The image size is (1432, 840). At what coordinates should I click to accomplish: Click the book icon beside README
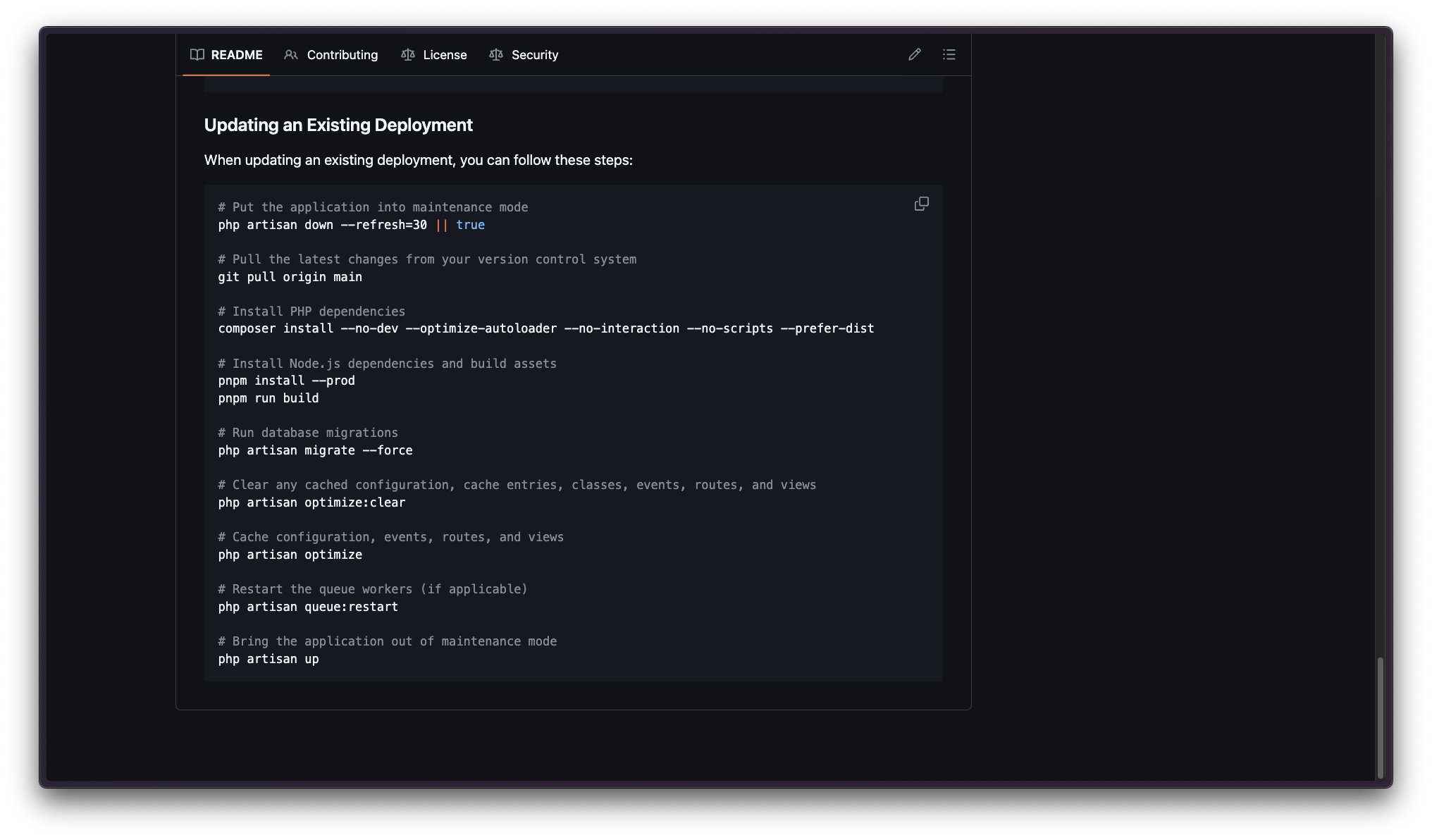pos(197,54)
